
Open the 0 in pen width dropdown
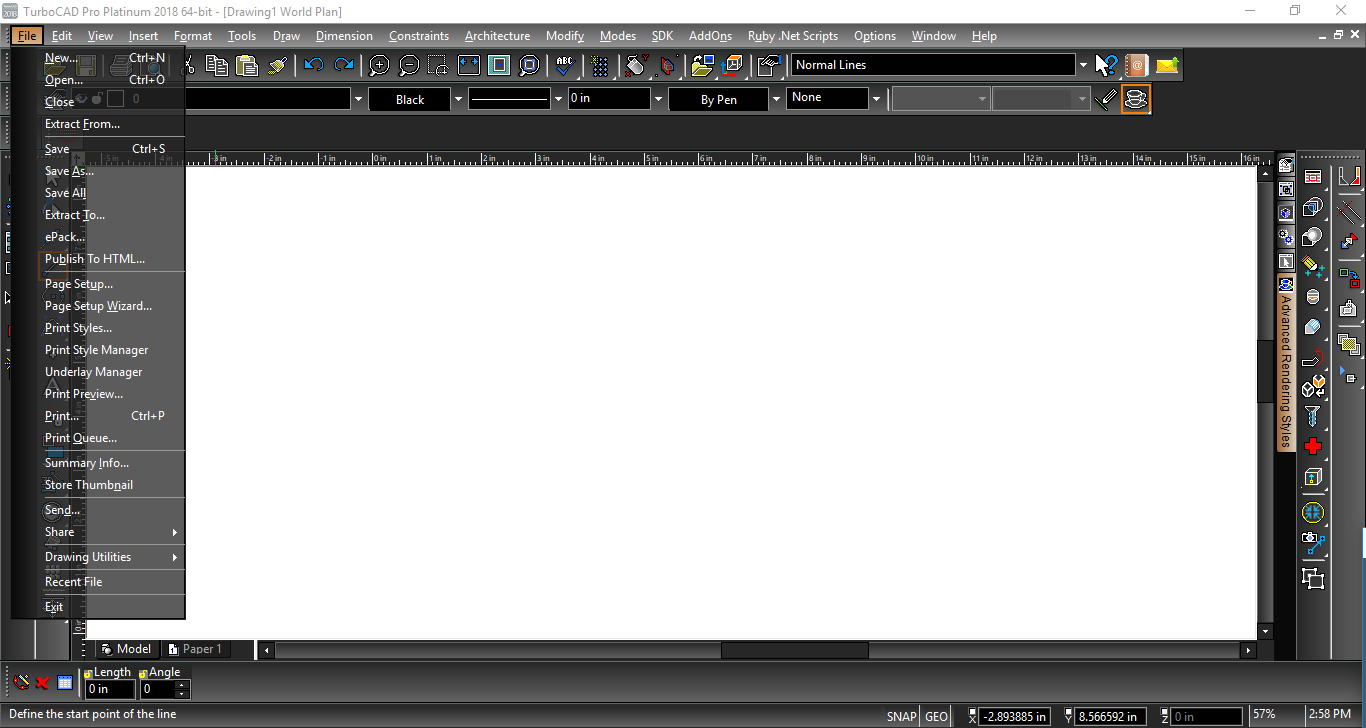(658, 99)
